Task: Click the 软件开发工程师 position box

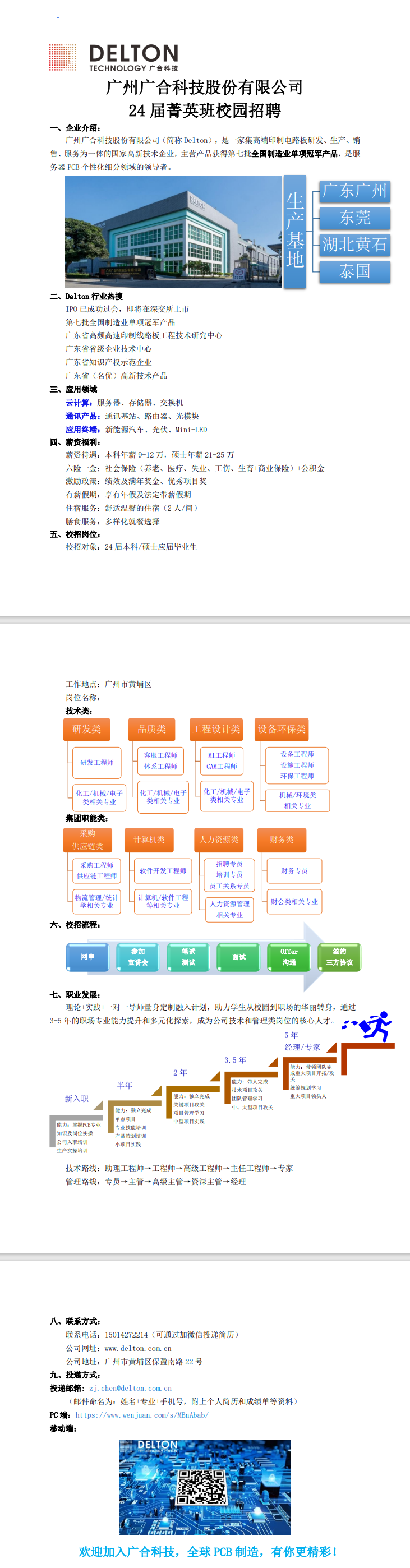Action: coord(163,870)
